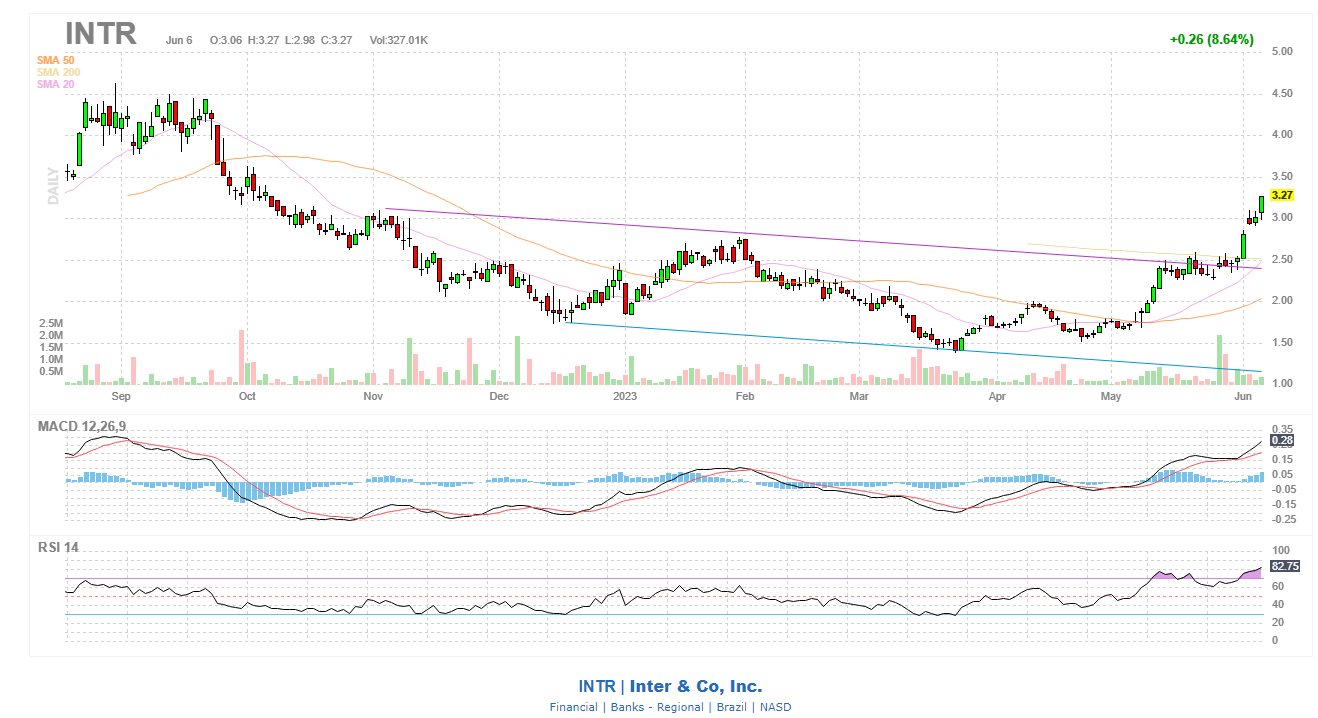Open the Financial sector link
The height and width of the screenshot is (718, 1318).
point(575,707)
